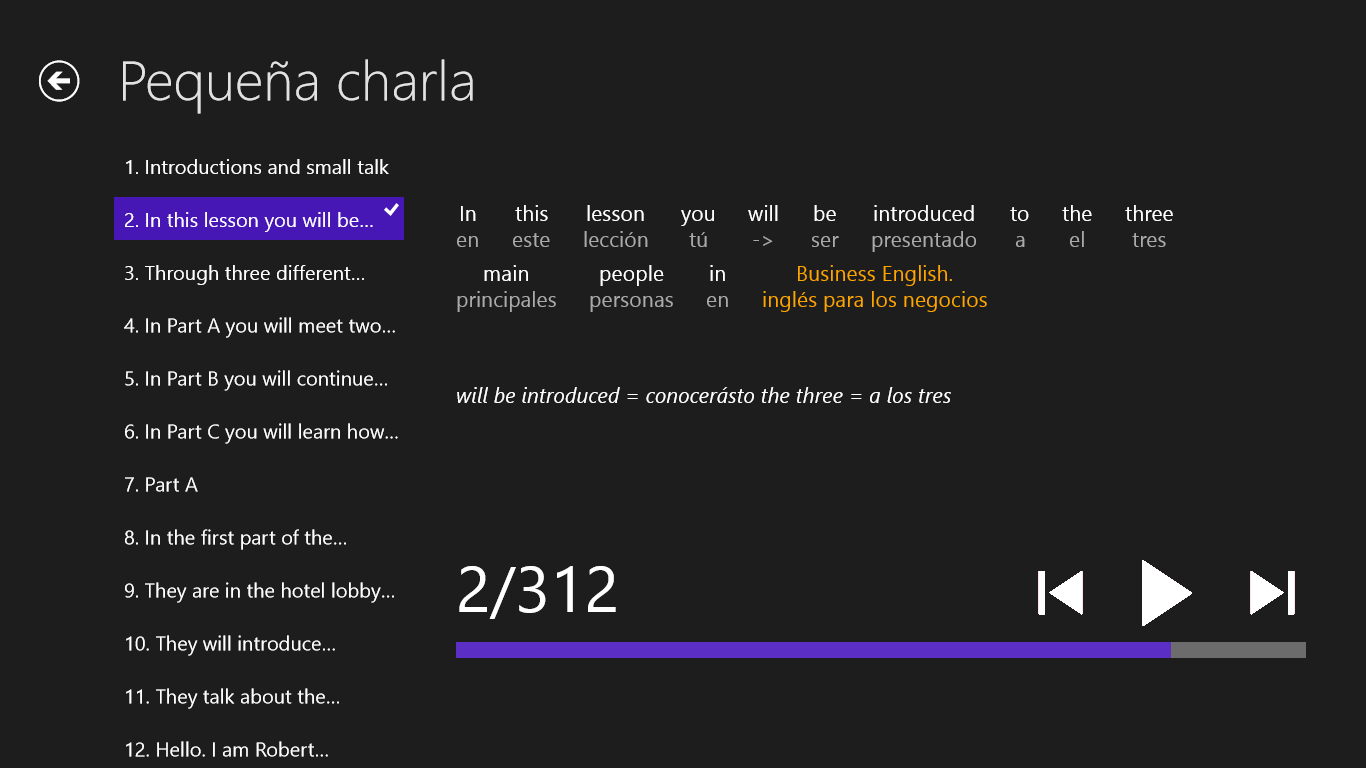Select lesson item 1 Introductions and small talk
1366x768 pixels.
pos(257,167)
